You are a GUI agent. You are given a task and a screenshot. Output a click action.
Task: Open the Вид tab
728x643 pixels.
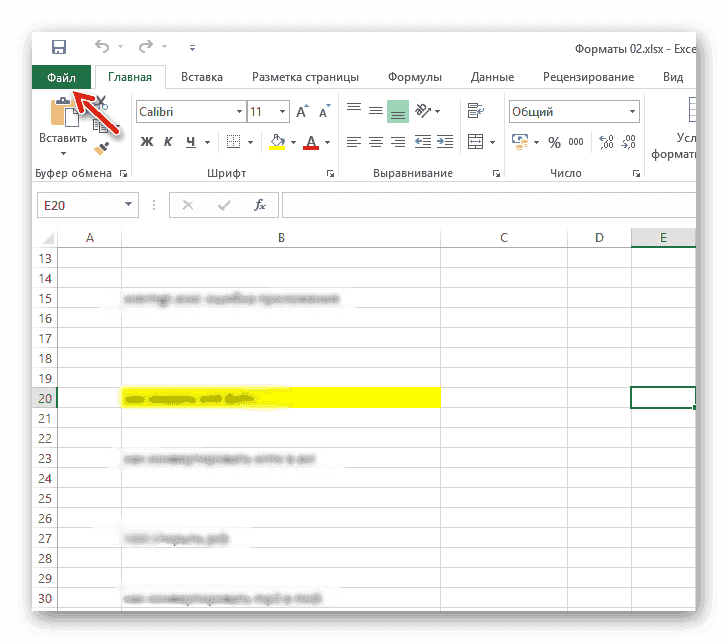(673, 77)
